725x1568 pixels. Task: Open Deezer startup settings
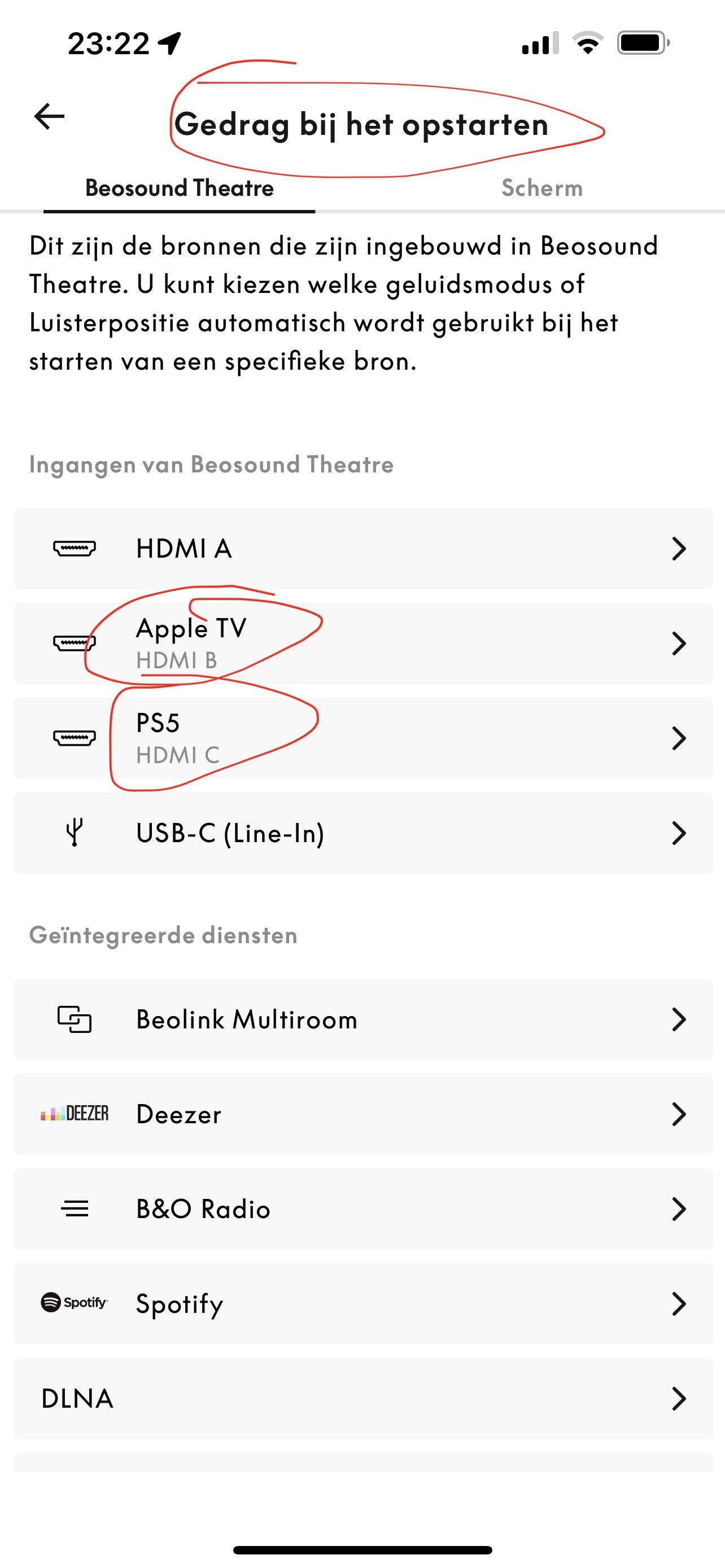[x=363, y=1114]
